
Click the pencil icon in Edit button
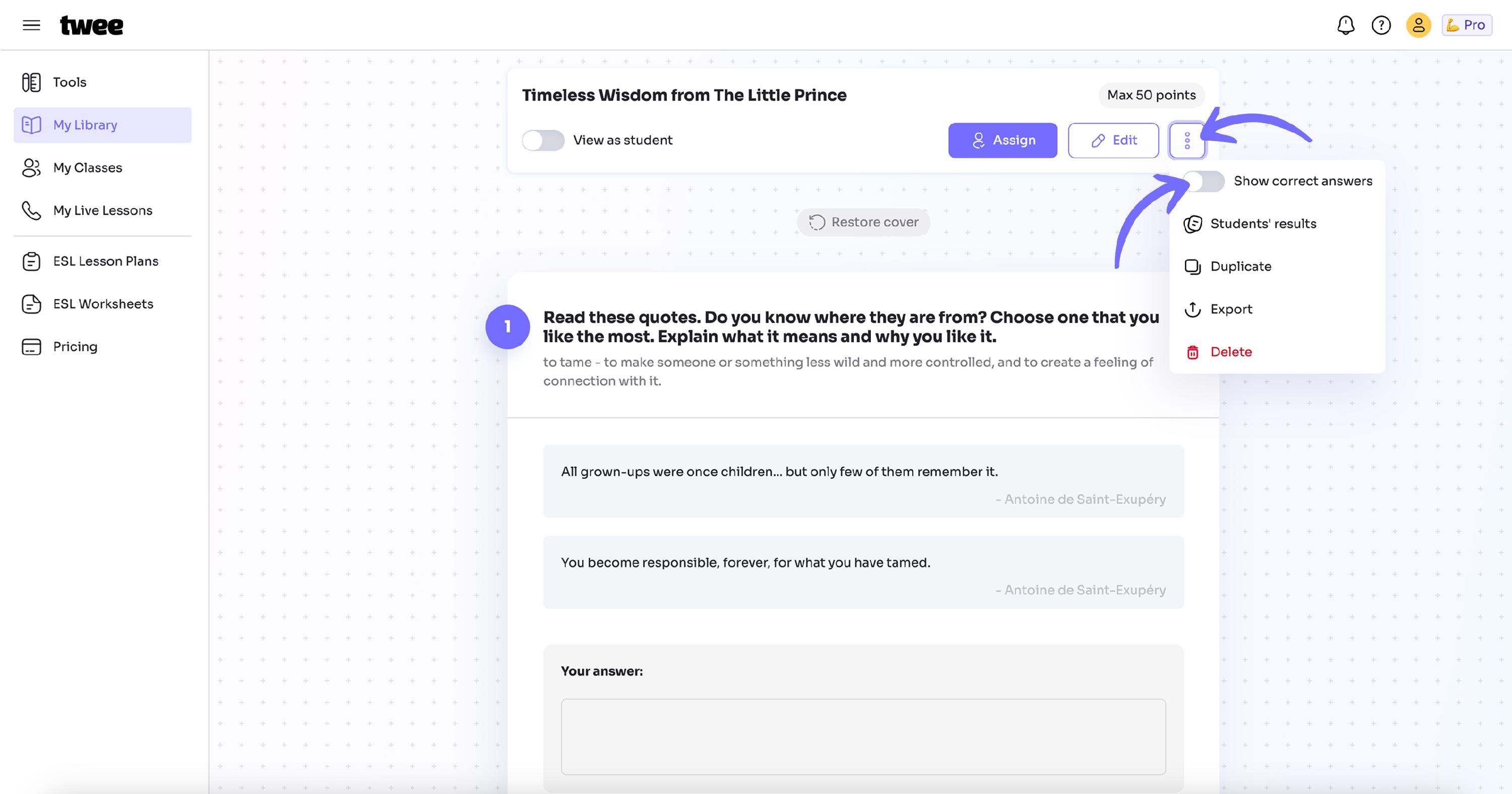click(x=1098, y=141)
